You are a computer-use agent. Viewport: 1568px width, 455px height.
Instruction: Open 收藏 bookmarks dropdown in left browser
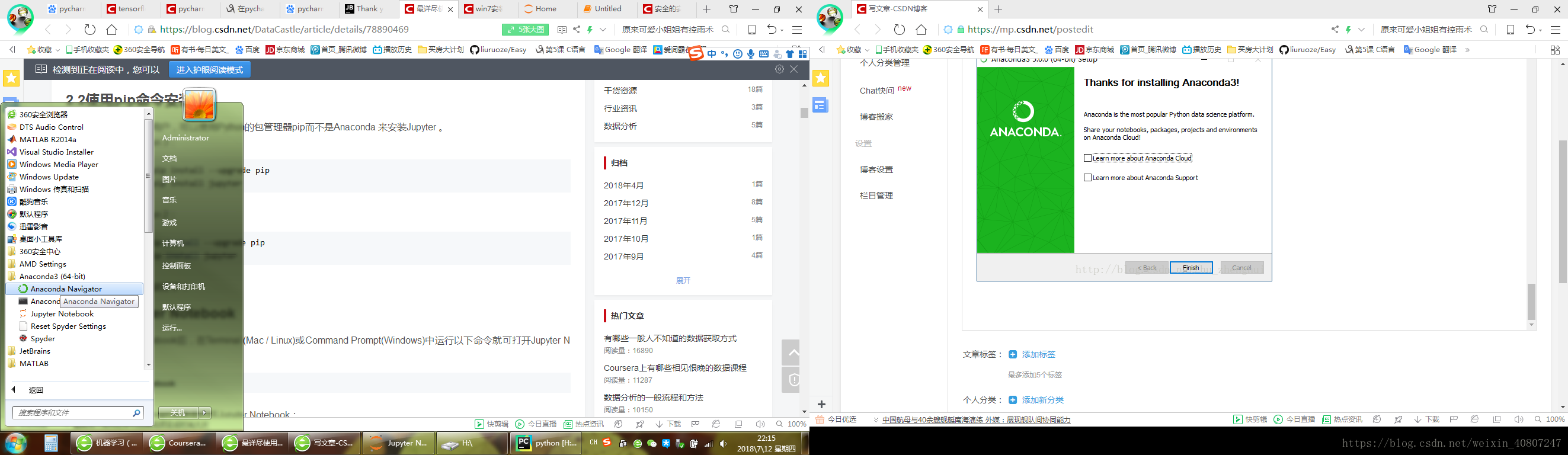[x=43, y=50]
